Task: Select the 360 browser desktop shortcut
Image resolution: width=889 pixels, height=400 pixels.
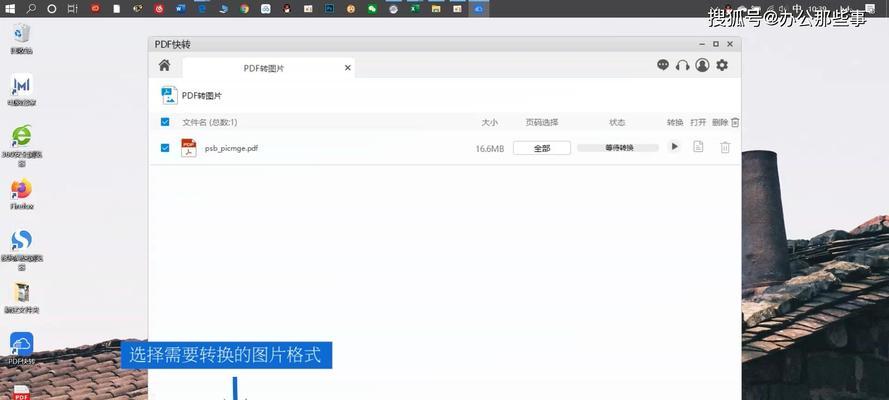Action: [x=22, y=146]
